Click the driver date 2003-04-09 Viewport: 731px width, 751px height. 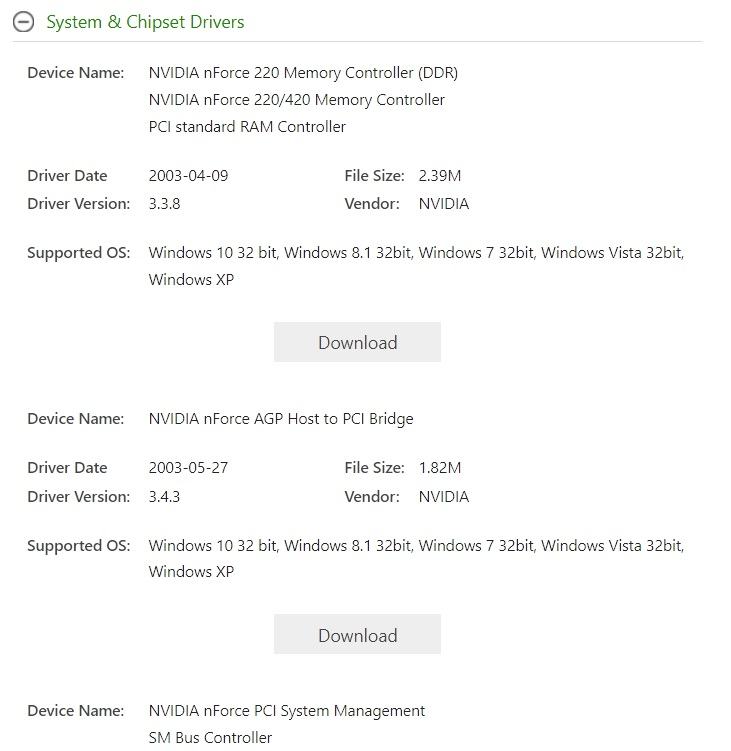pyautogui.click(x=188, y=176)
